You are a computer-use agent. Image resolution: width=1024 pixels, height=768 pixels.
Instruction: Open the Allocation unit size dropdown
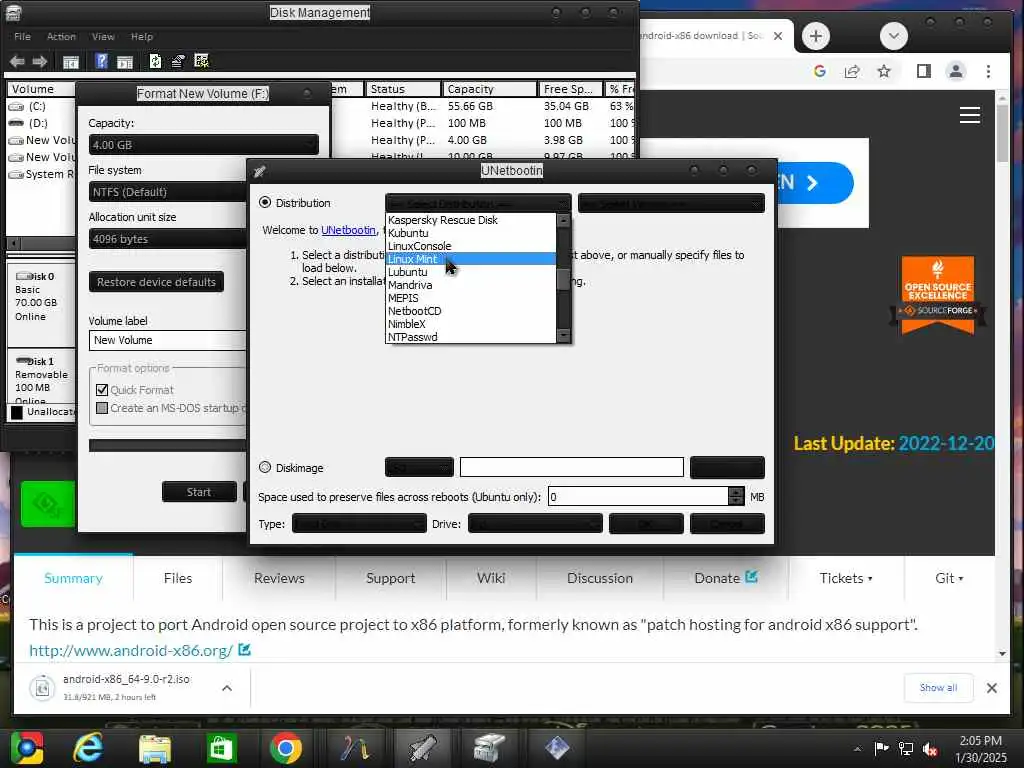pos(167,238)
